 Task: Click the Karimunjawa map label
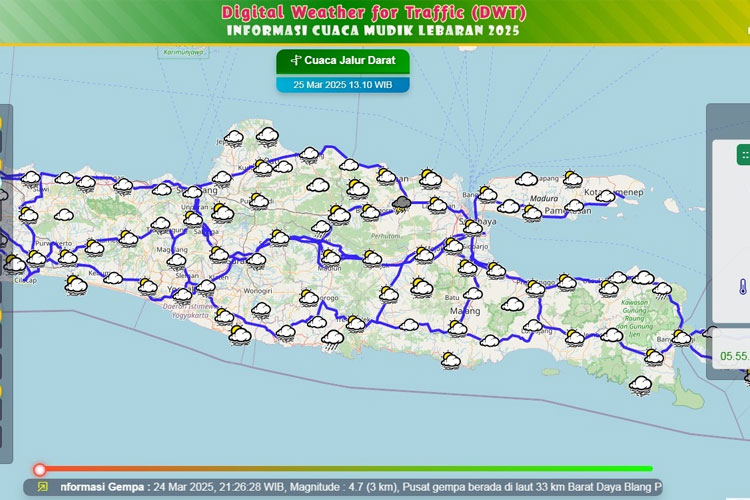(x=184, y=52)
